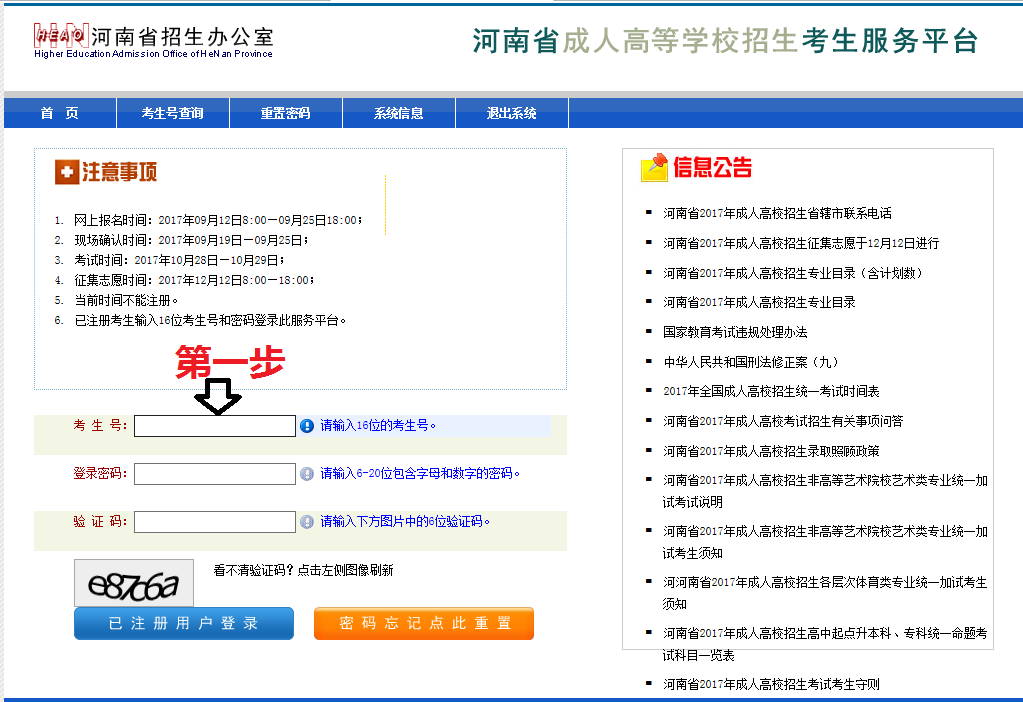Open the 考生号查询 menu item
The width and height of the screenshot is (1023, 702).
172,113
